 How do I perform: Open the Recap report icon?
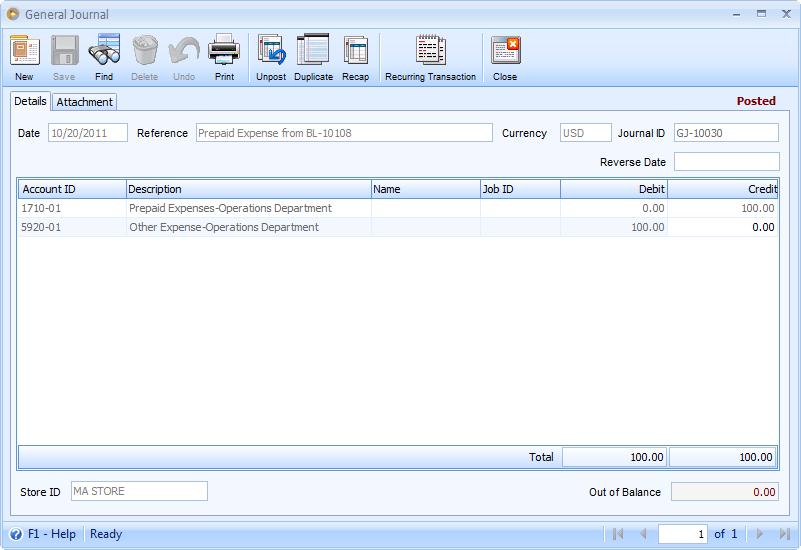[356, 51]
